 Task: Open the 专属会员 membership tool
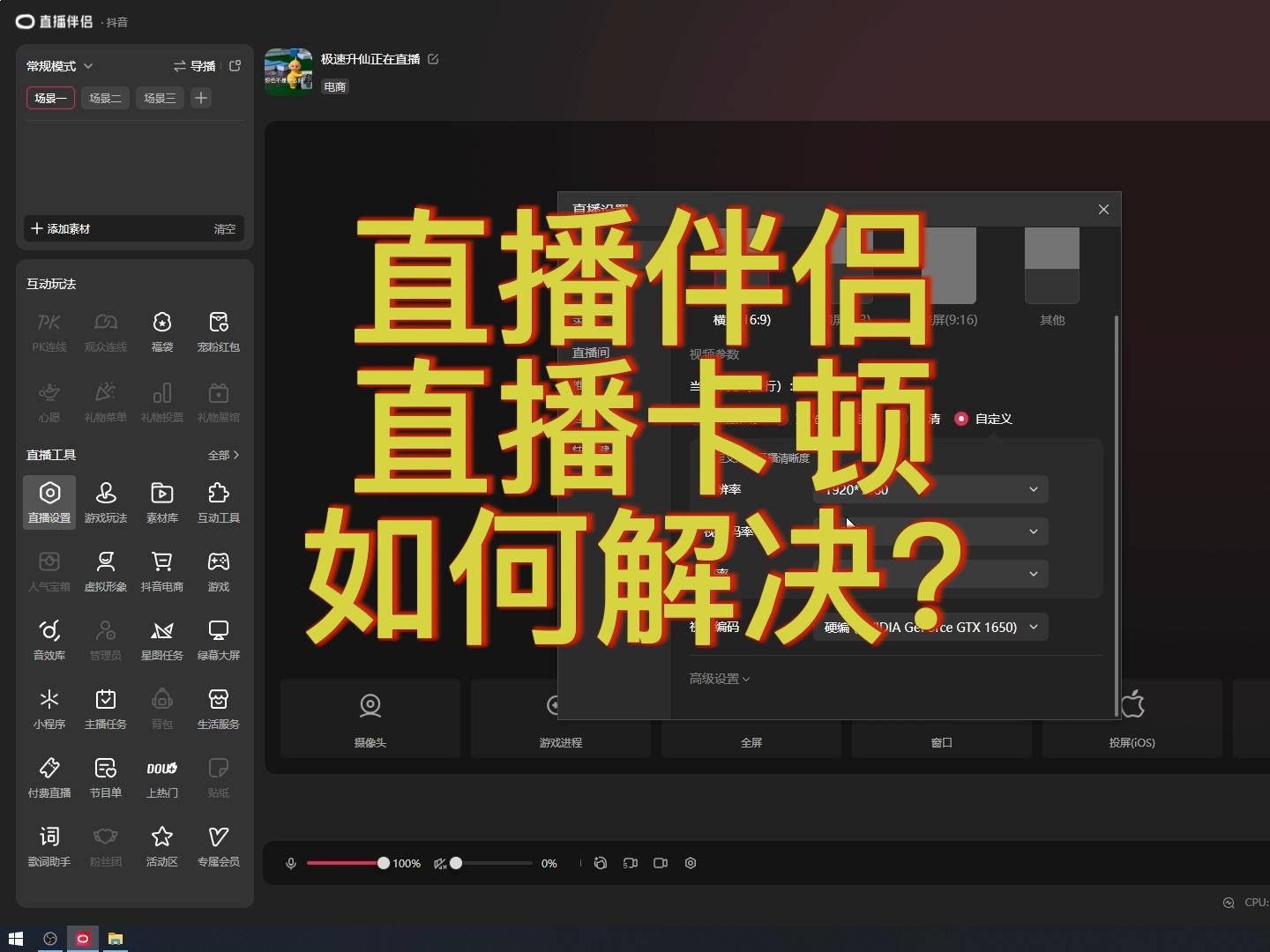pyautogui.click(x=219, y=846)
